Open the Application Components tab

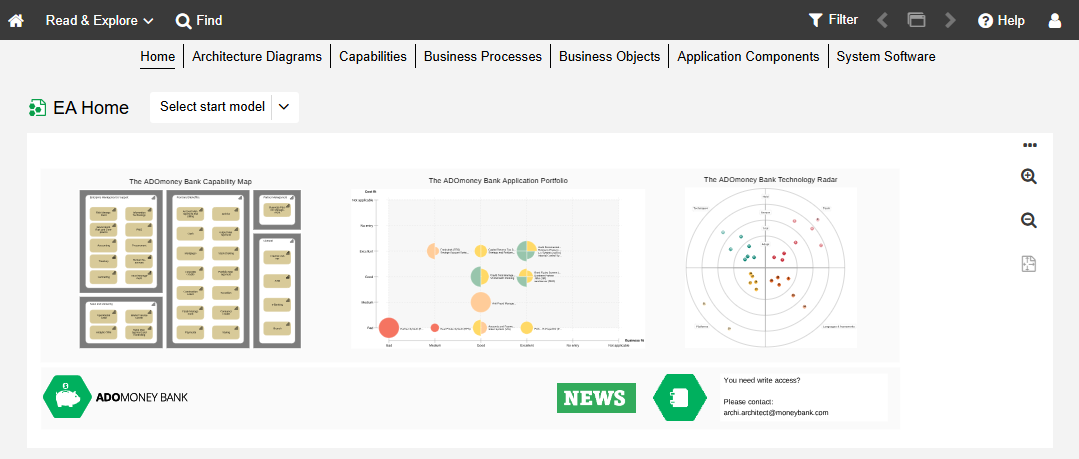click(x=748, y=57)
